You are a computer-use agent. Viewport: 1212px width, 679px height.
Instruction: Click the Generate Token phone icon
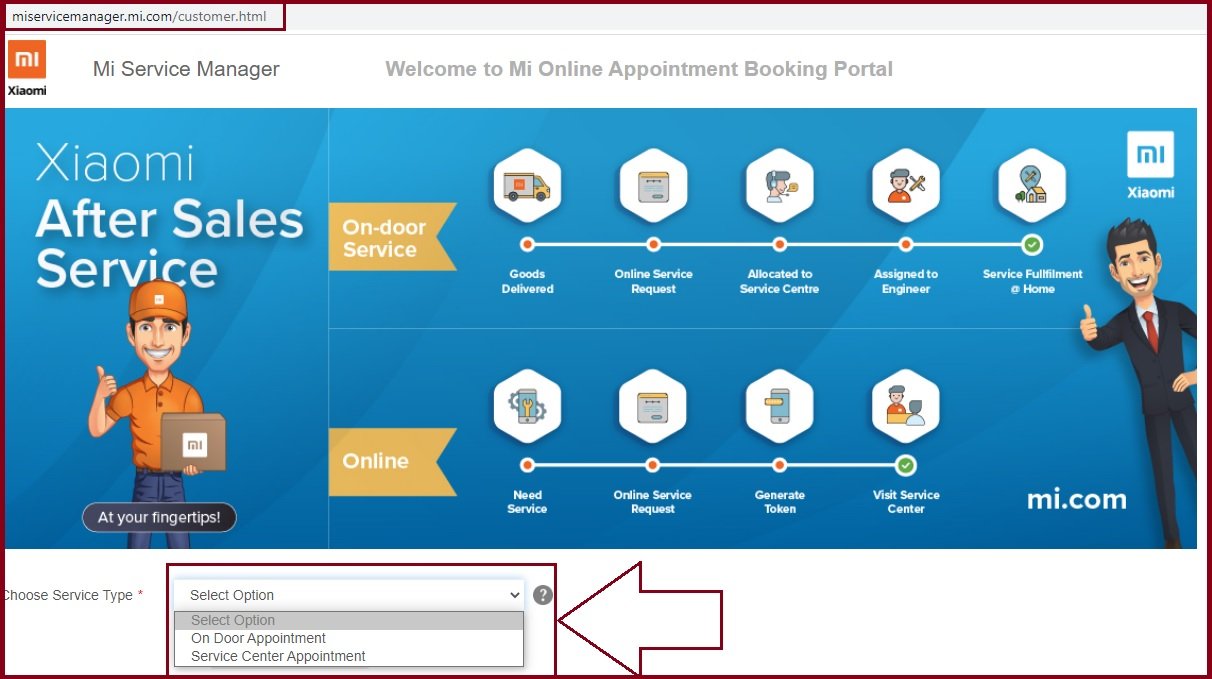pyautogui.click(x=779, y=405)
